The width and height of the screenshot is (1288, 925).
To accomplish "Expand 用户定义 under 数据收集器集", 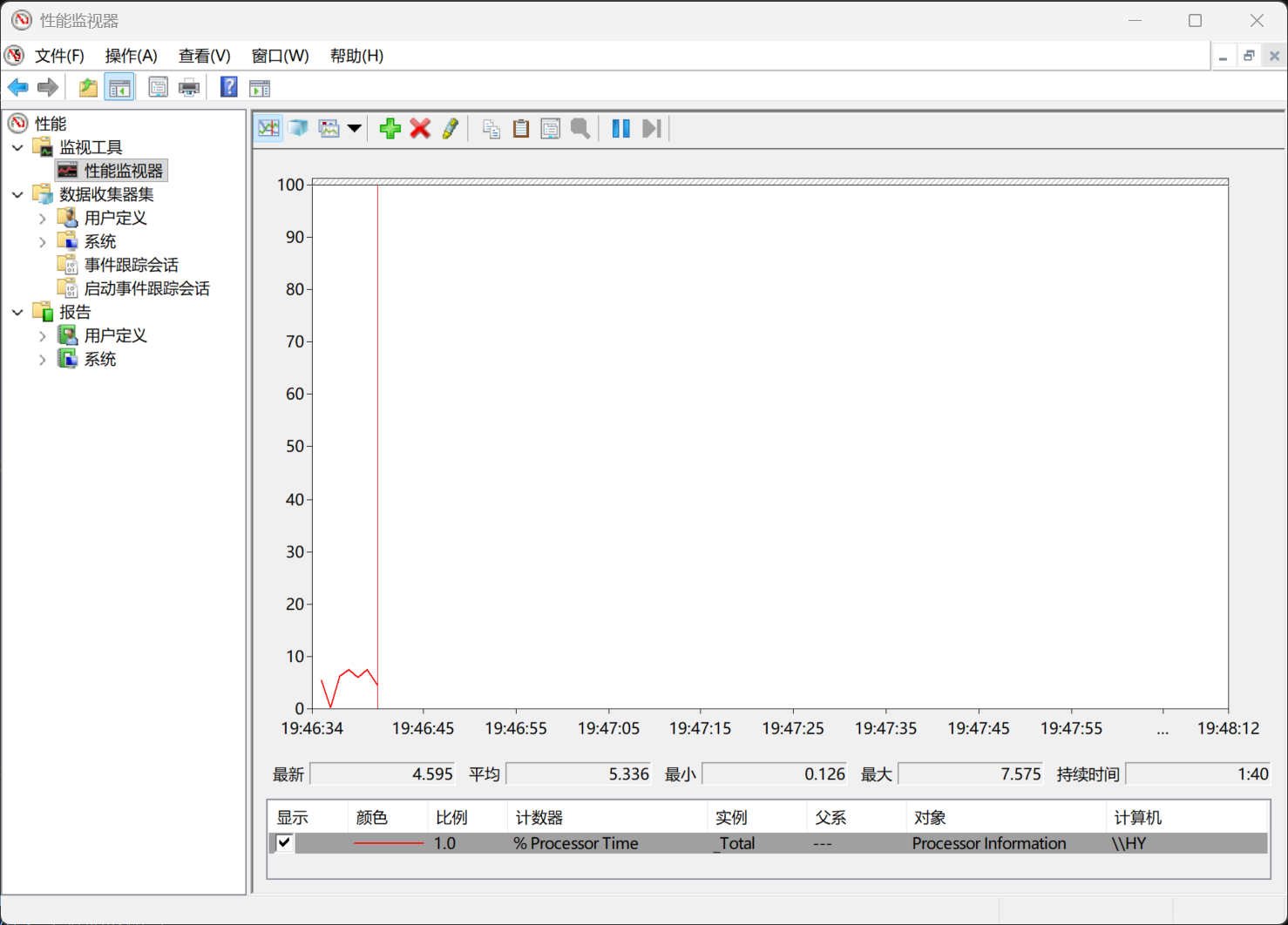I will point(42,219).
